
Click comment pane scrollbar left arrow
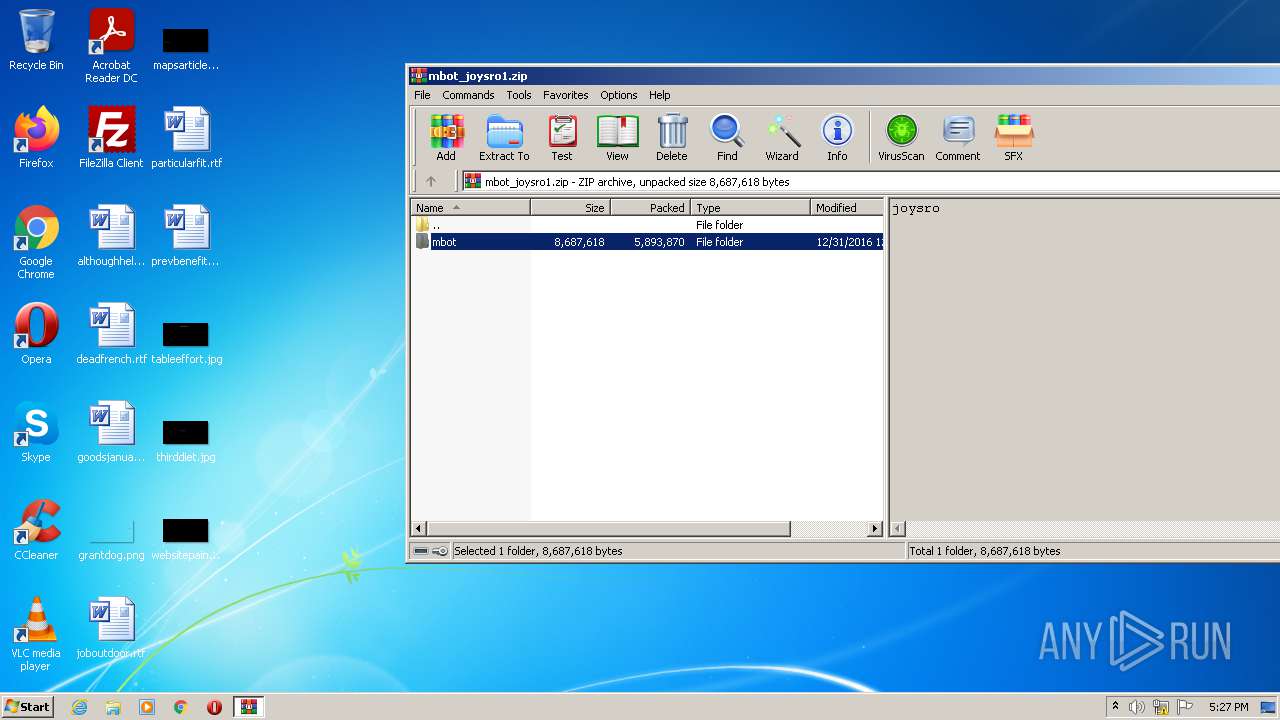(898, 529)
